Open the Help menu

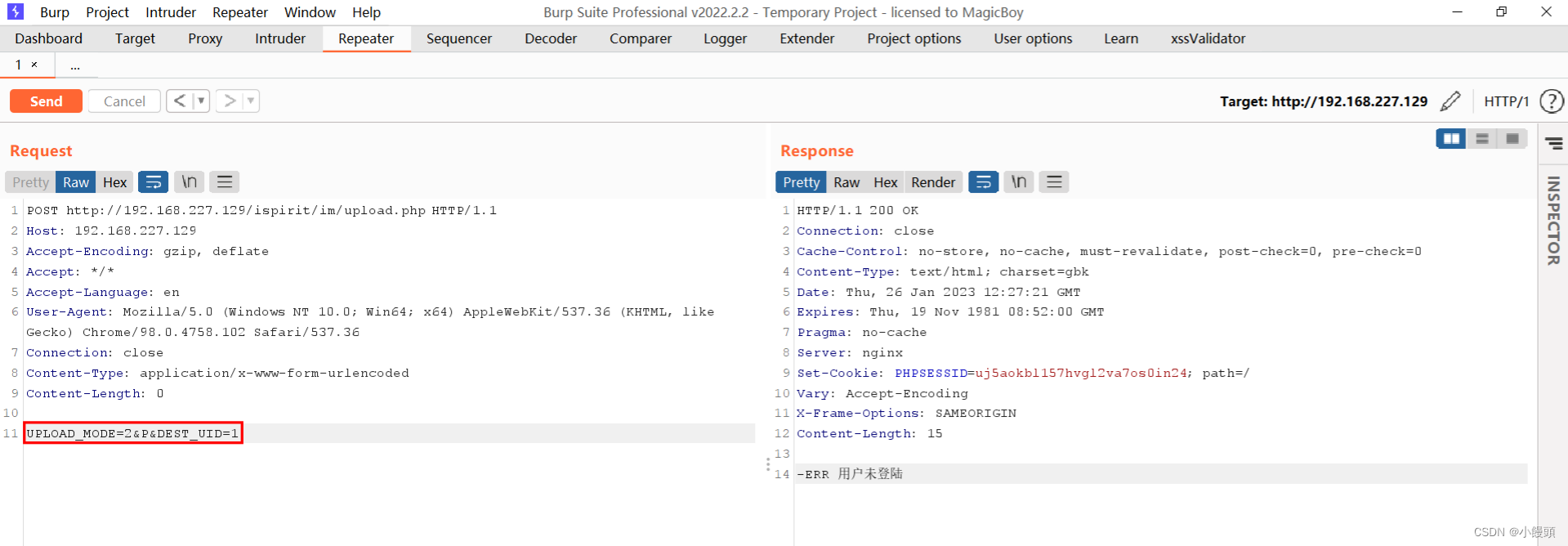coord(366,12)
